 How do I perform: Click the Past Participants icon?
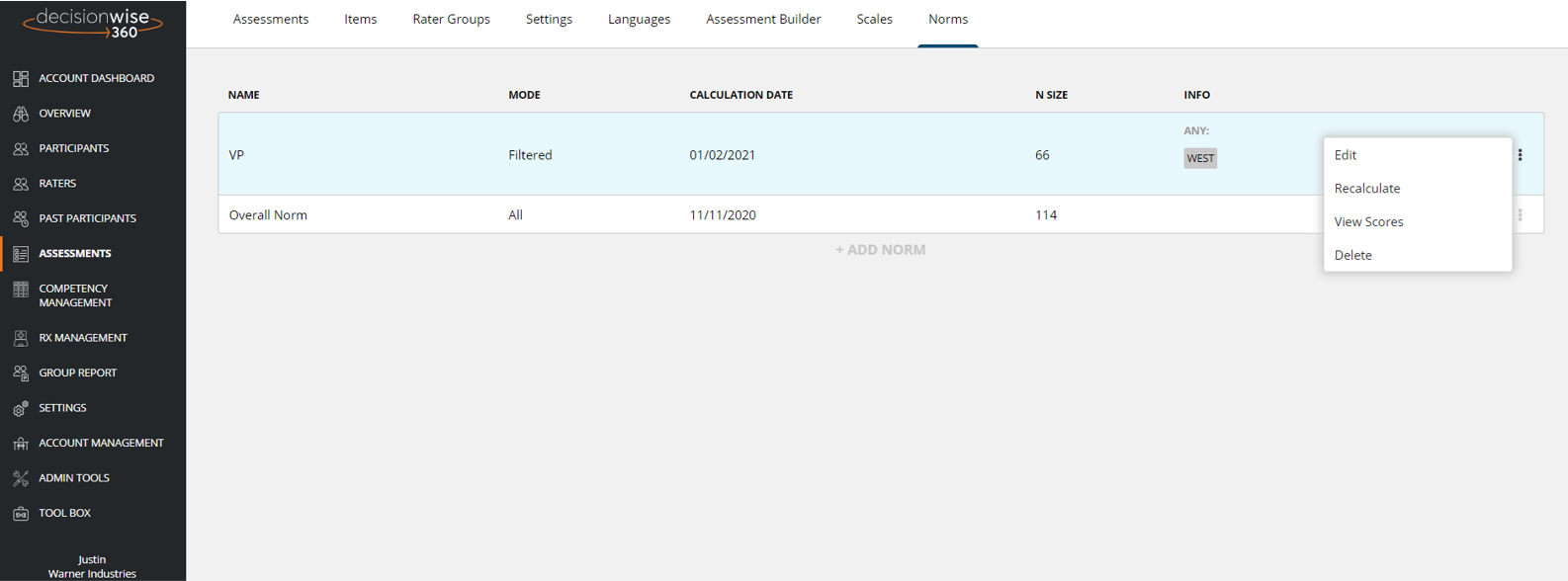21,218
